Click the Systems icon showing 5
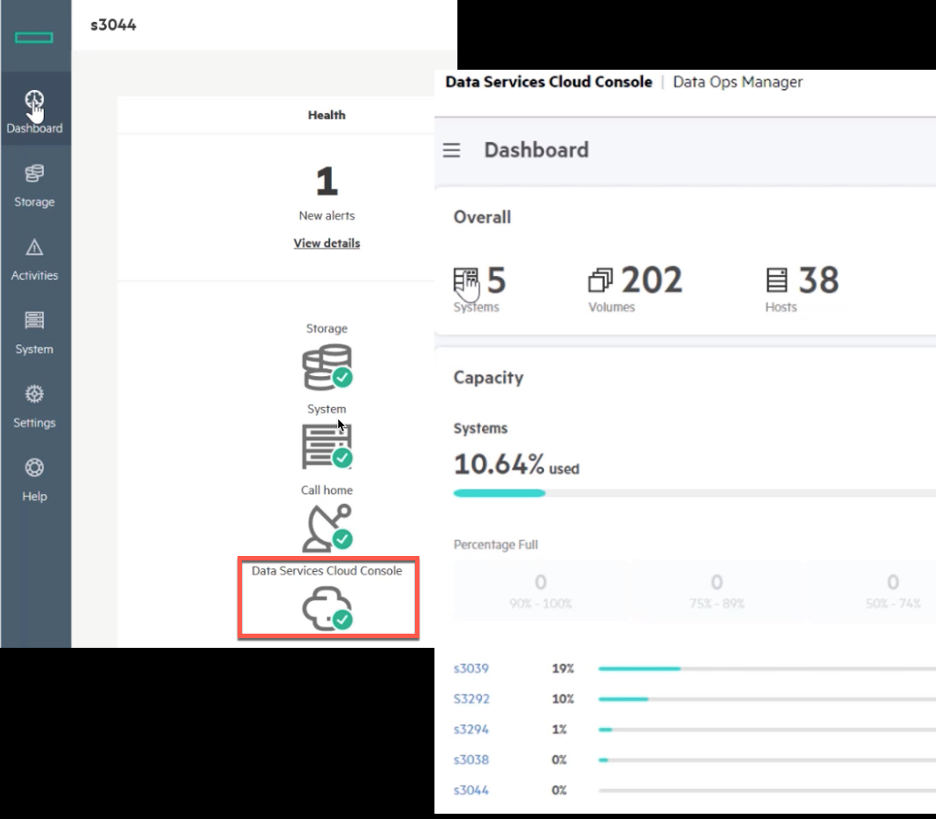Image resolution: width=936 pixels, height=820 pixels. point(463,278)
